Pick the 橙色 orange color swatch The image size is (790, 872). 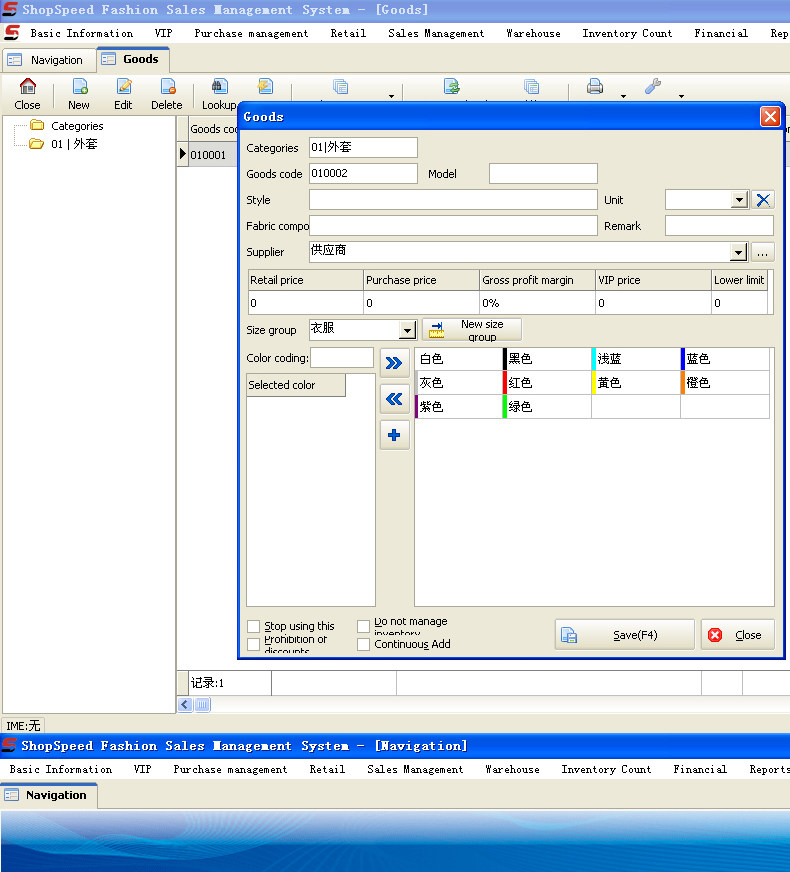725,383
